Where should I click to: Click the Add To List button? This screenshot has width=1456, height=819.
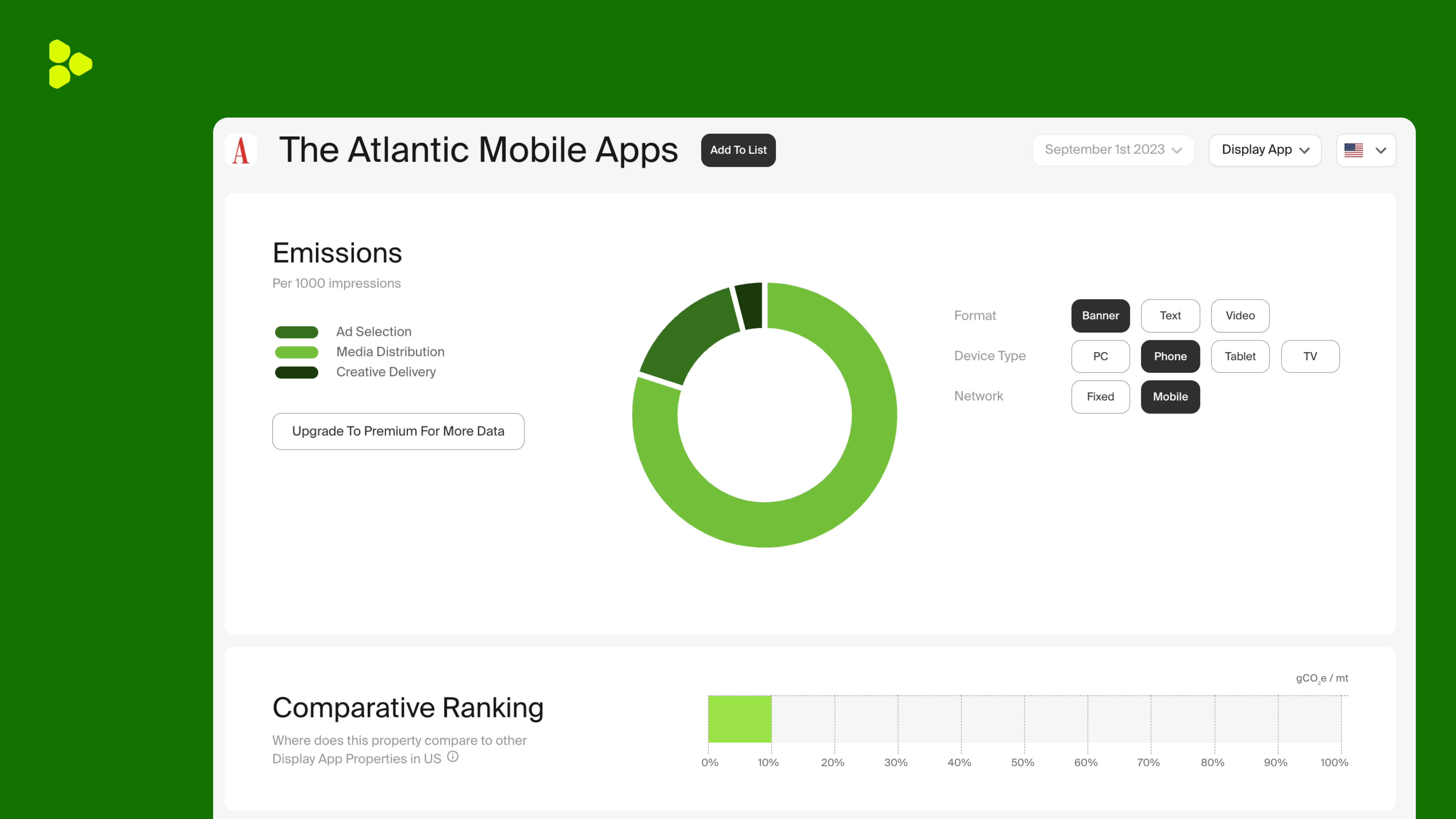coord(738,150)
